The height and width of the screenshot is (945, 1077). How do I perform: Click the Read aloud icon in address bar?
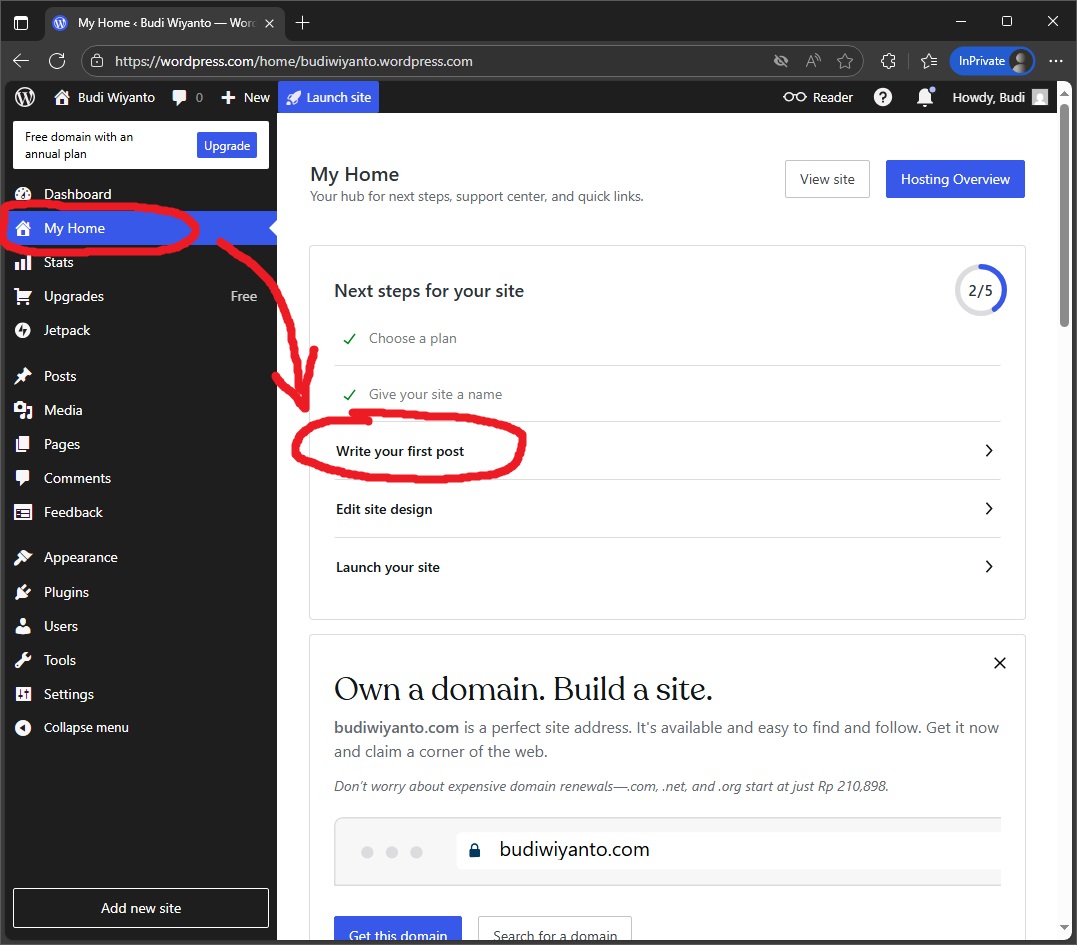pos(813,61)
